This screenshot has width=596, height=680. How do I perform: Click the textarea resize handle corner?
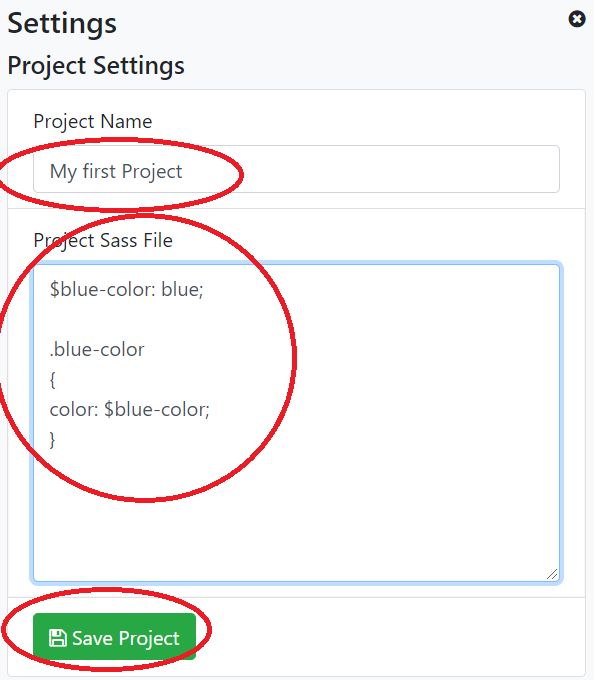coord(552,574)
